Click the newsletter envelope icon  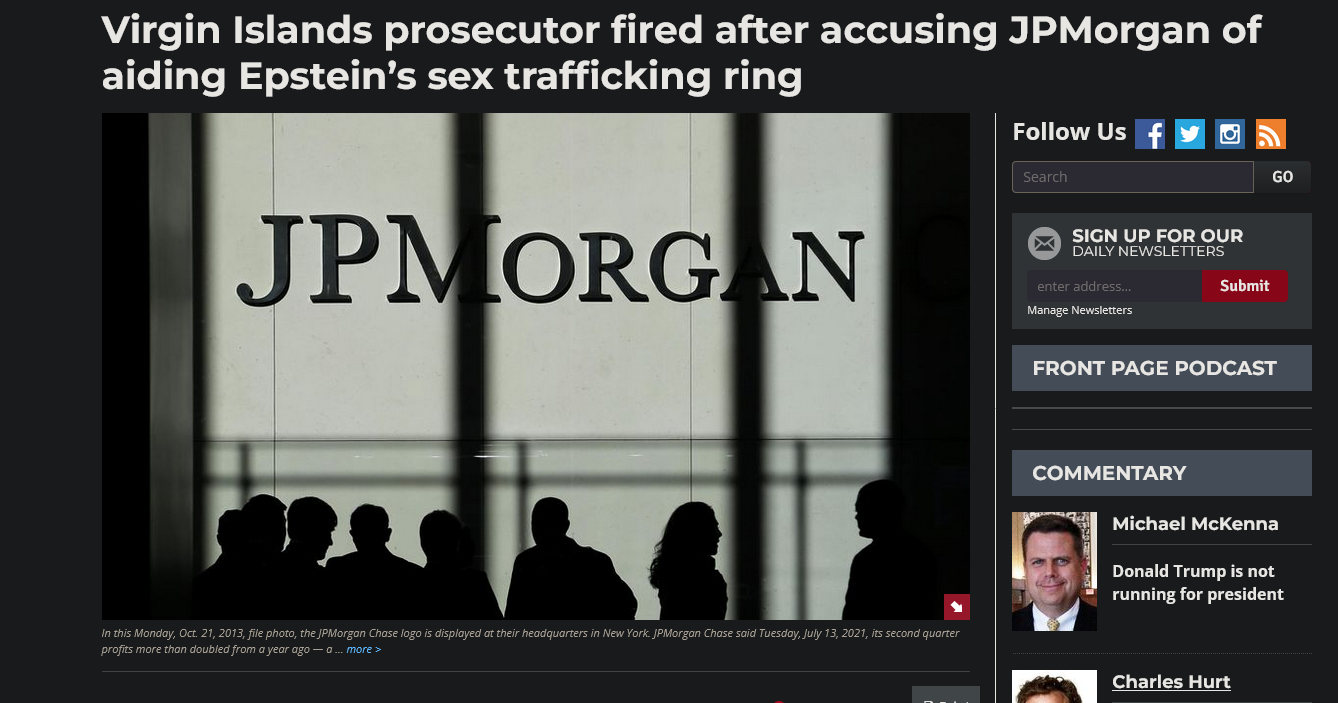pos(1044,243)
